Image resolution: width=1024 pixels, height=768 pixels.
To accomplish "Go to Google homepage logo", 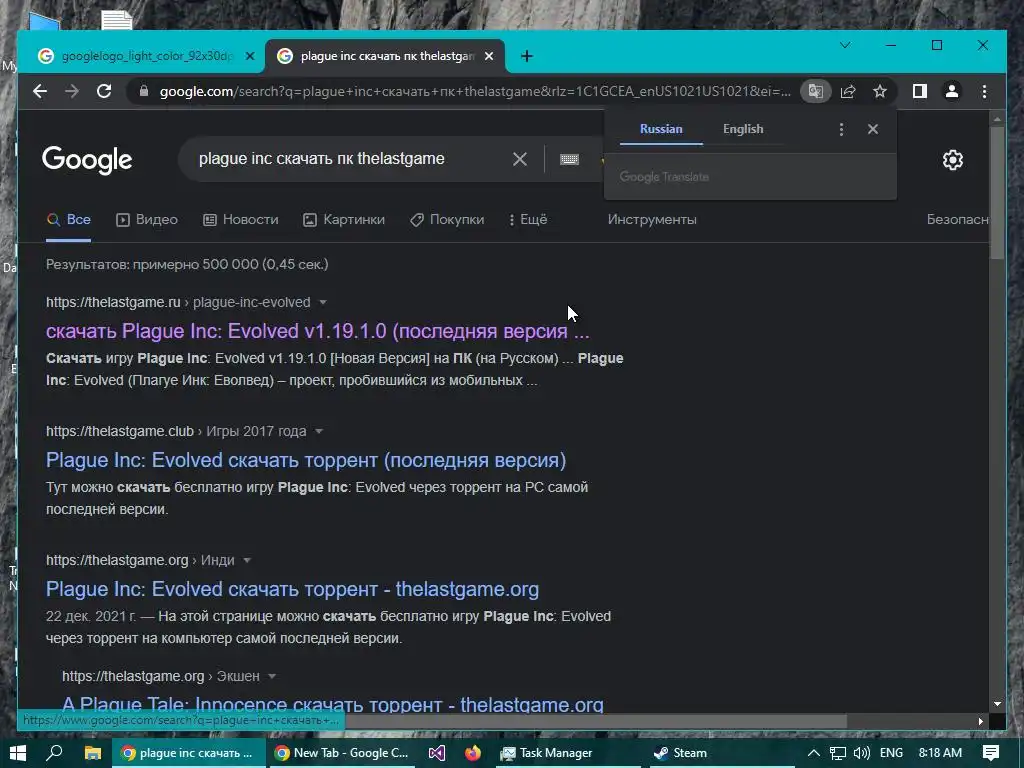I will pyautogui.click(x=87, y=160).
